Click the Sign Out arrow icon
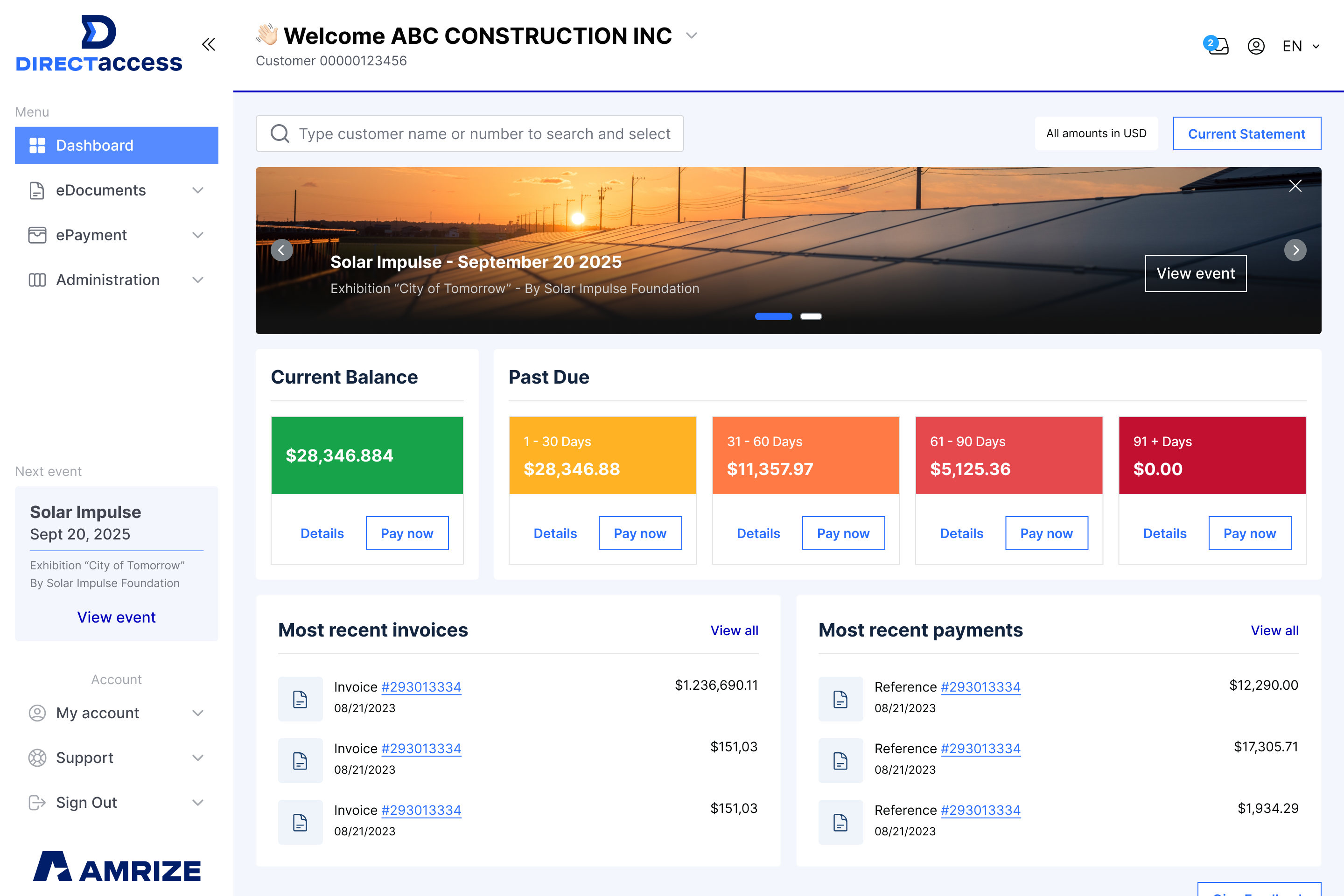This screenshot has width=1344, height=896. (37, 802)
